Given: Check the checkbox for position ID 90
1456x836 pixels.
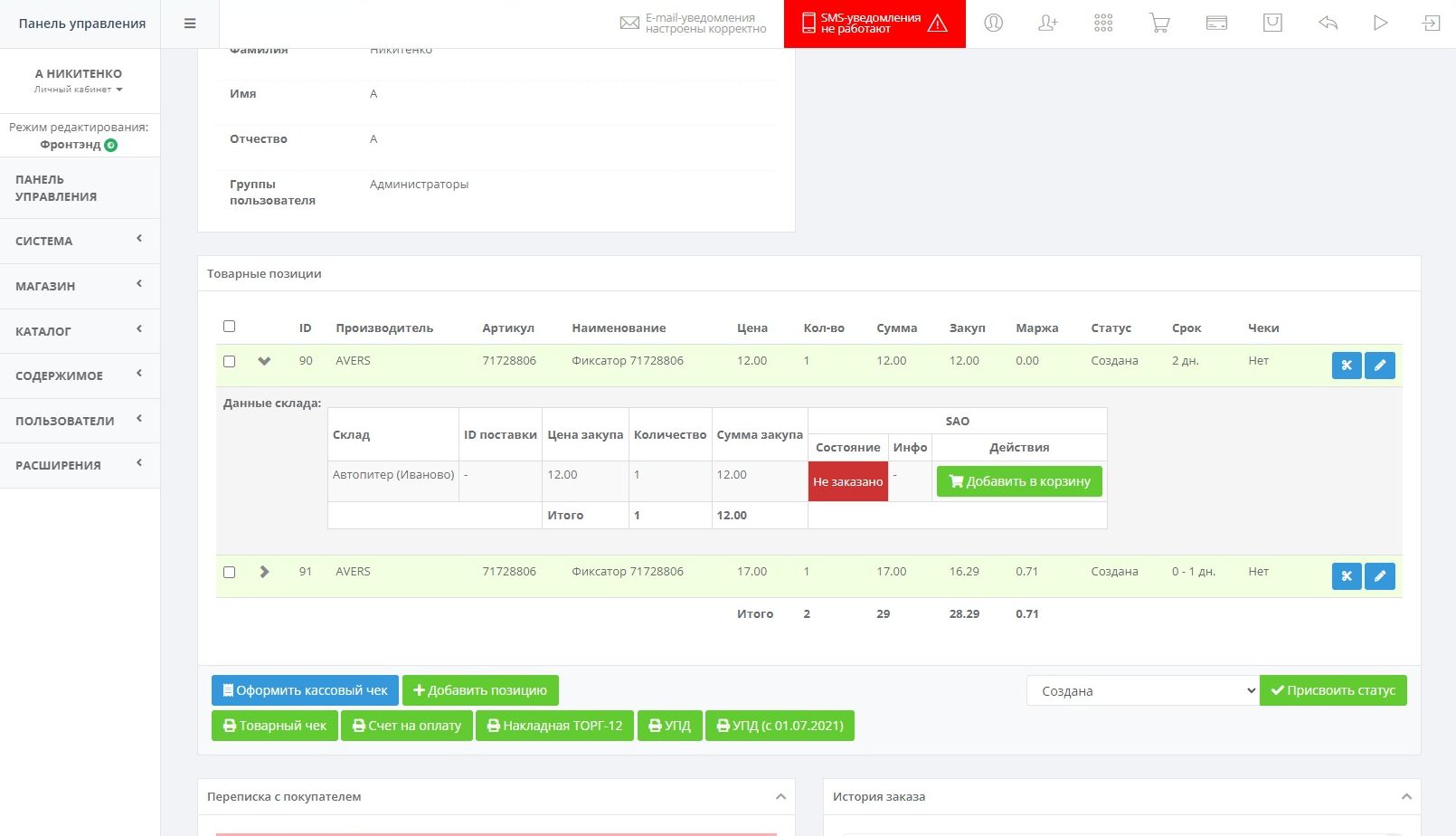Looking at the screenshot, I should click(x=230, y=361).
